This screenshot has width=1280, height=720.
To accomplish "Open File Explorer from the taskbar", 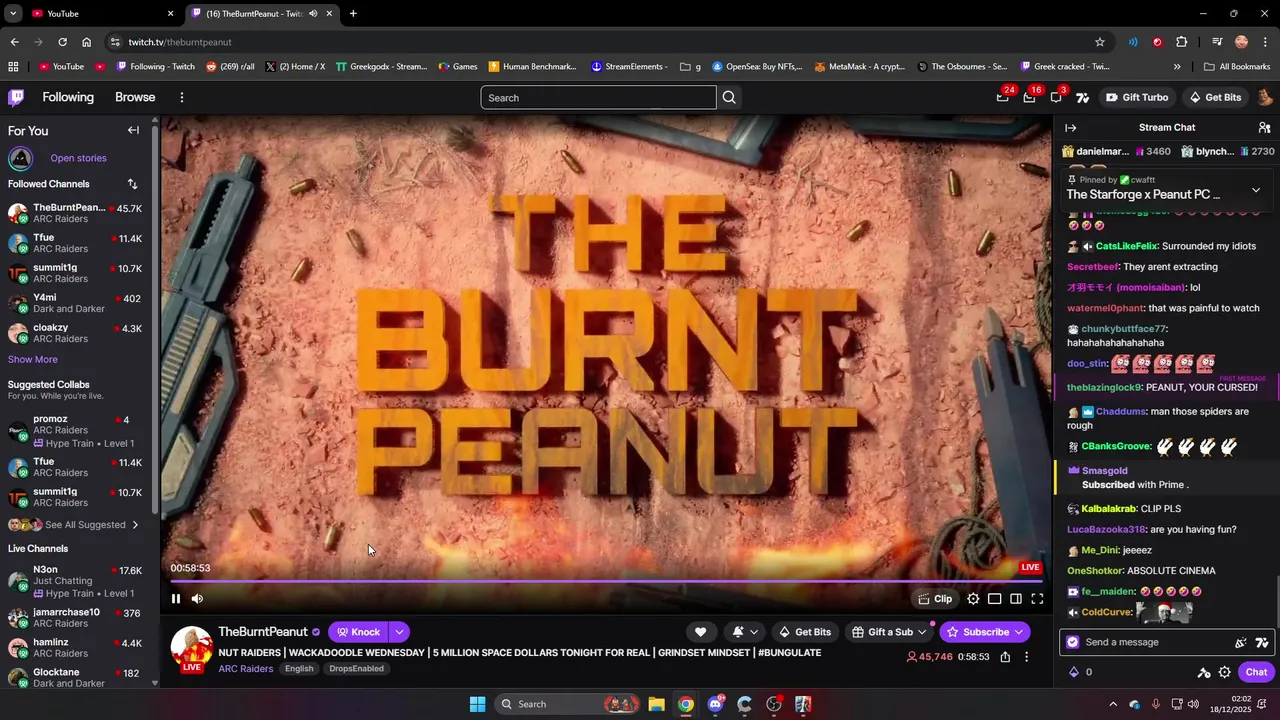I will [x=656, y=704].
